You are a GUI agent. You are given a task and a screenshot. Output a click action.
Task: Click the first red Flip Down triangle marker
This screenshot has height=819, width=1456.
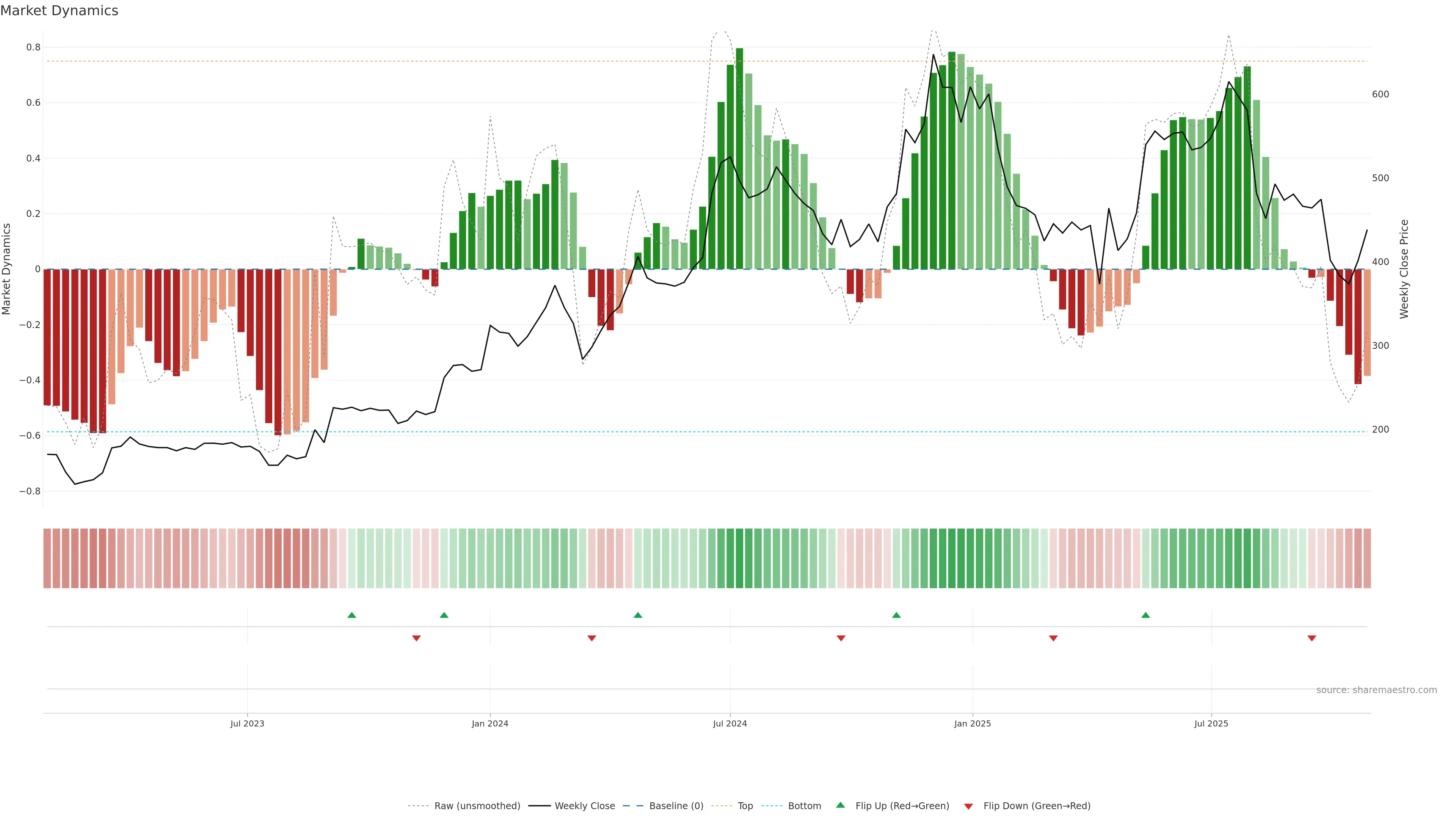(417, 638)
